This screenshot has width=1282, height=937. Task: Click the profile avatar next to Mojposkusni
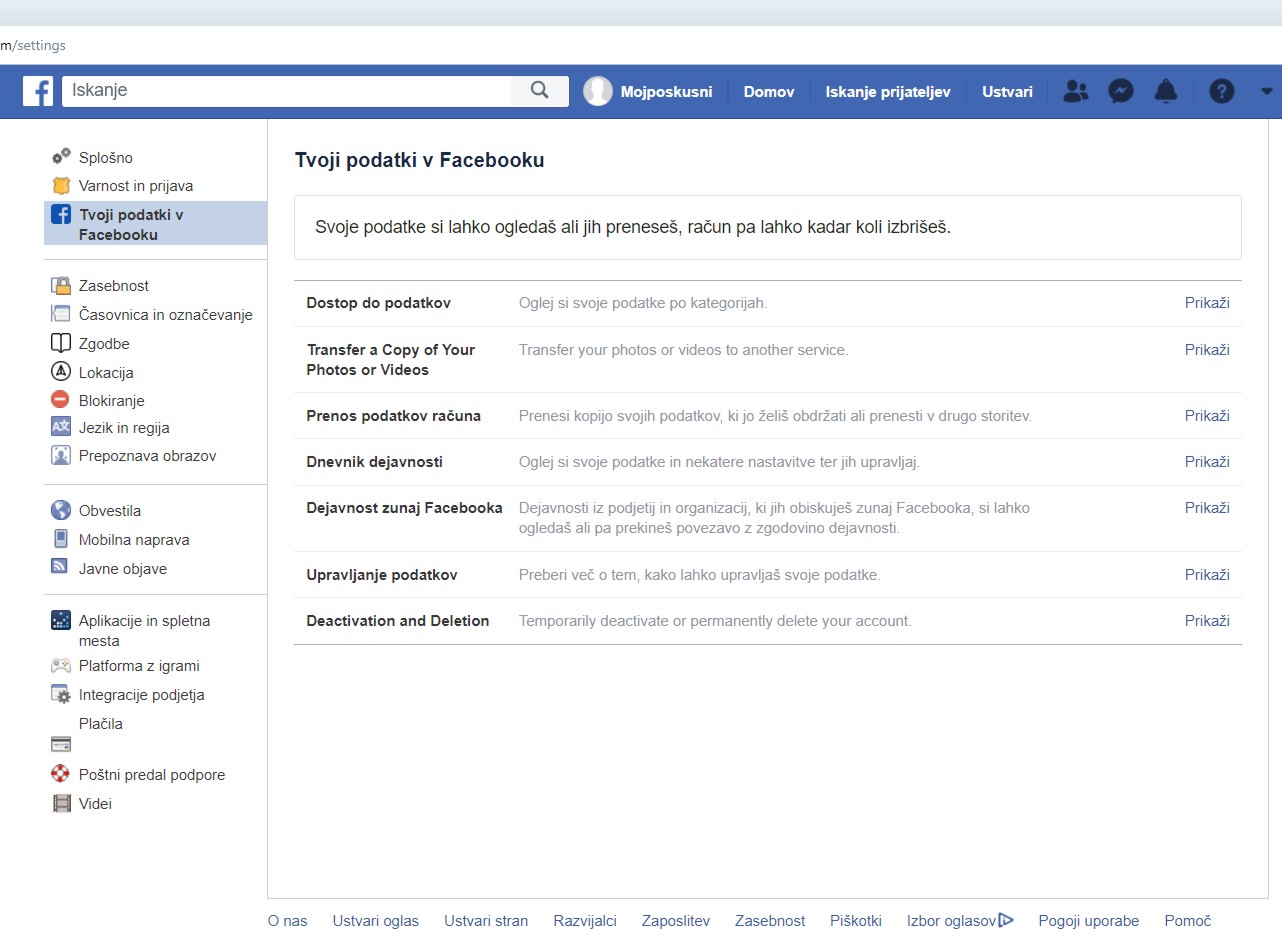coord(598,91)
